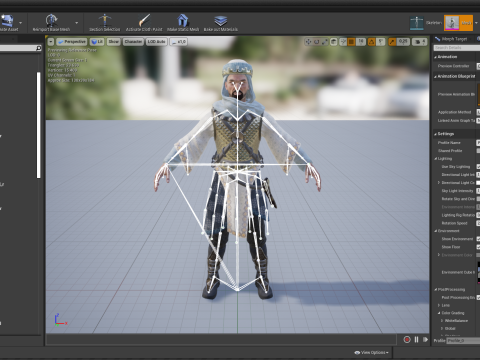Toggle the Use Sky Lighting checkbox

478,166
